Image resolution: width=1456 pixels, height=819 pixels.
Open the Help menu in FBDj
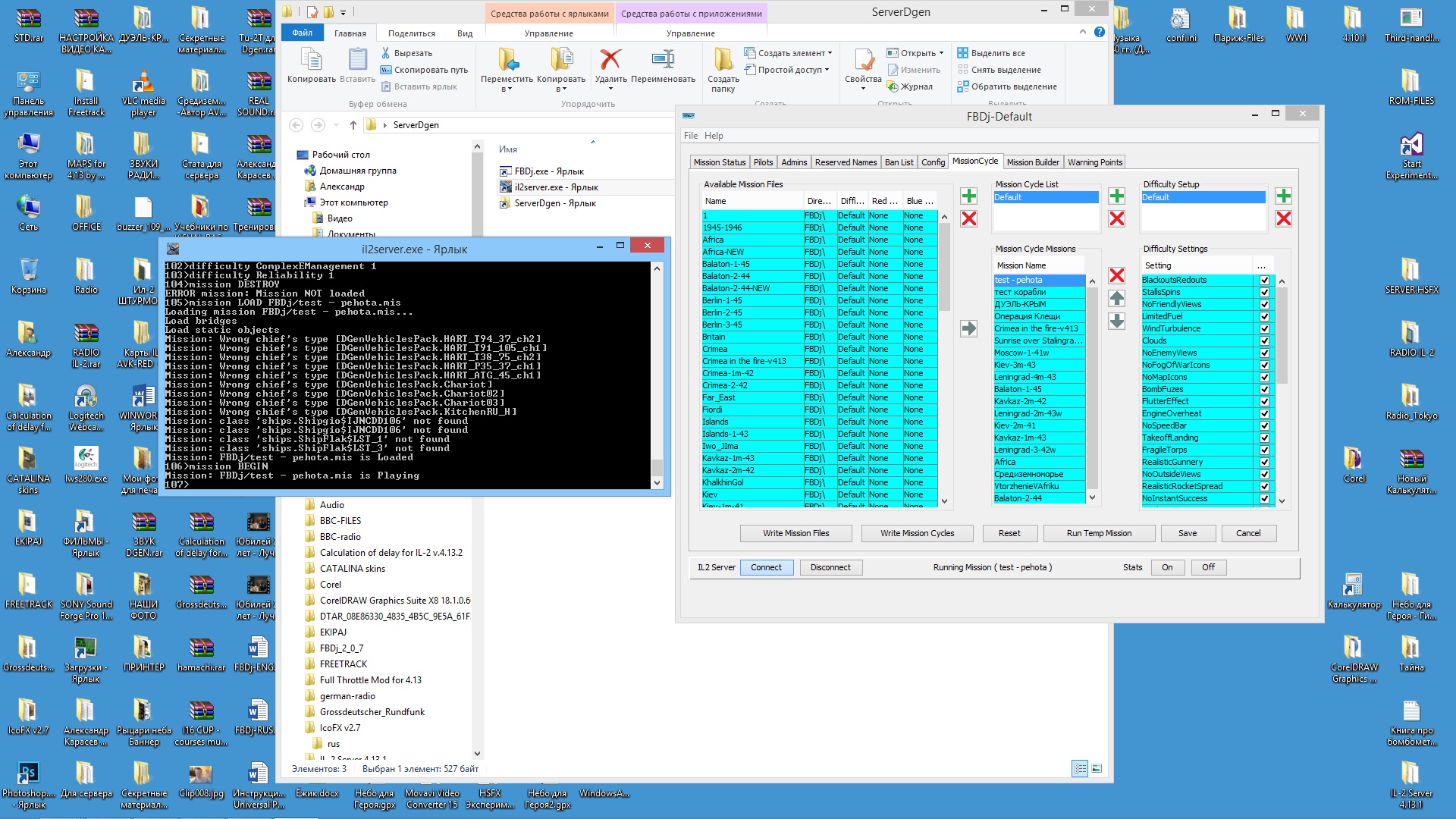pyautogui.click(x=714, y=136)
